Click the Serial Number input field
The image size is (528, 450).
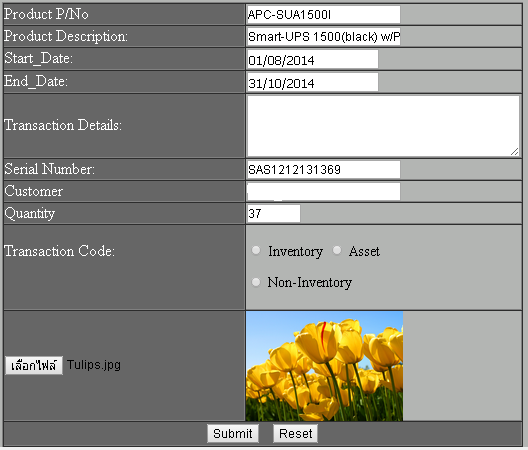[x=323, y=169]
